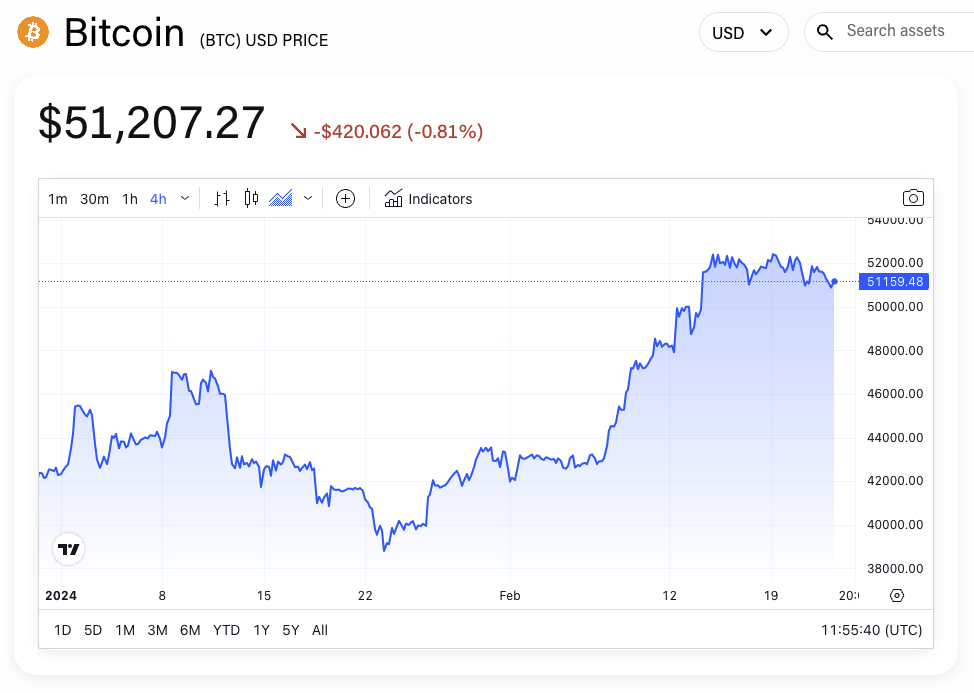Screen dimensions: 974x693
Task: Select the 1h timeframe
Action: pyautogui.click(x=129, y=198)
